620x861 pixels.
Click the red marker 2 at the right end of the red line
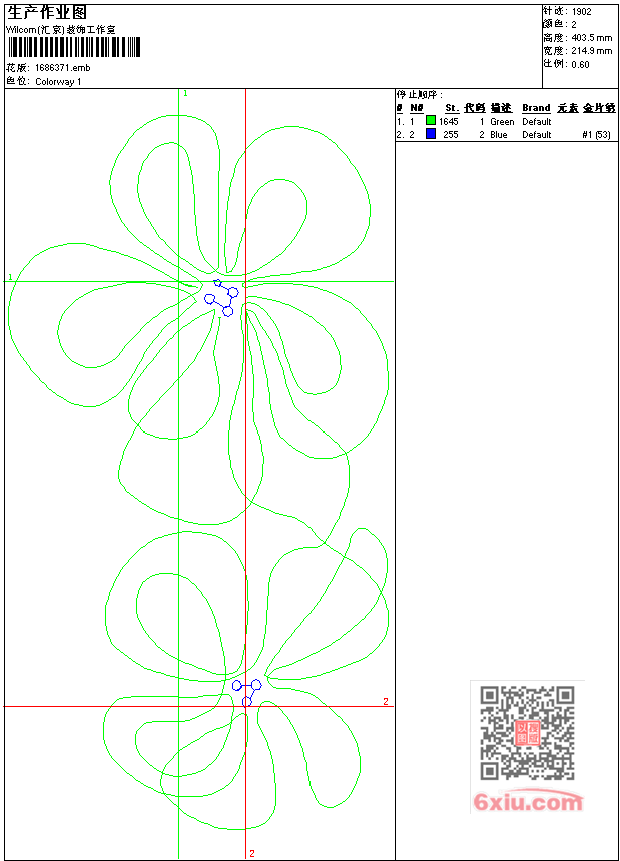click(x=385, y=702)
